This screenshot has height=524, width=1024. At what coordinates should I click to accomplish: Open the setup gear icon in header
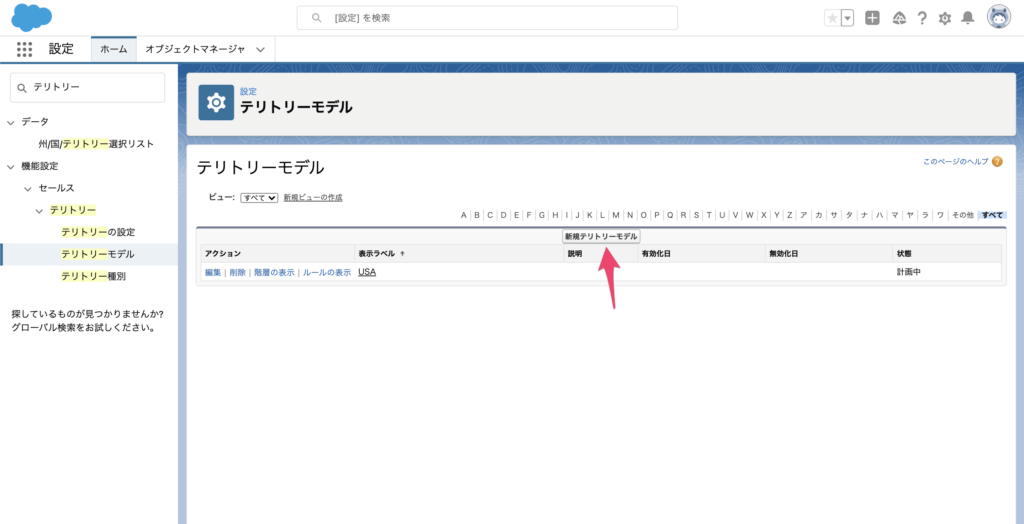[945, 18]
